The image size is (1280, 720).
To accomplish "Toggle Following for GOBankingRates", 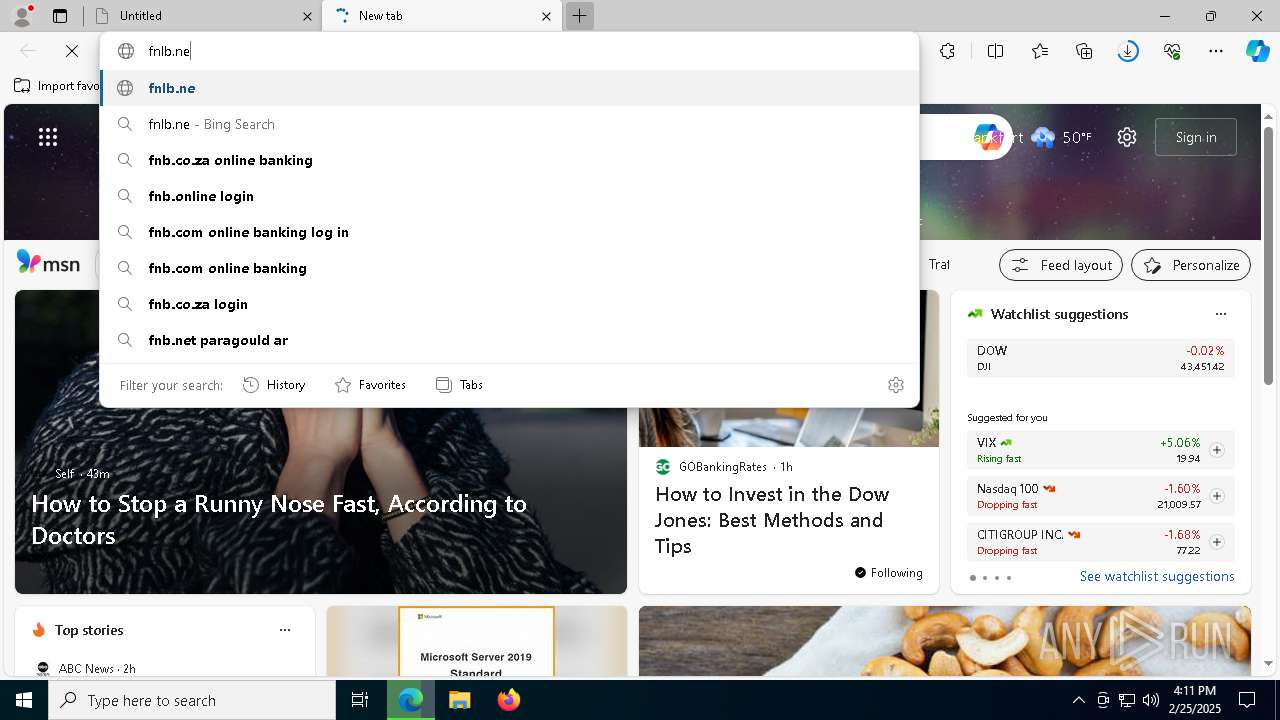I will click(888, 573).
